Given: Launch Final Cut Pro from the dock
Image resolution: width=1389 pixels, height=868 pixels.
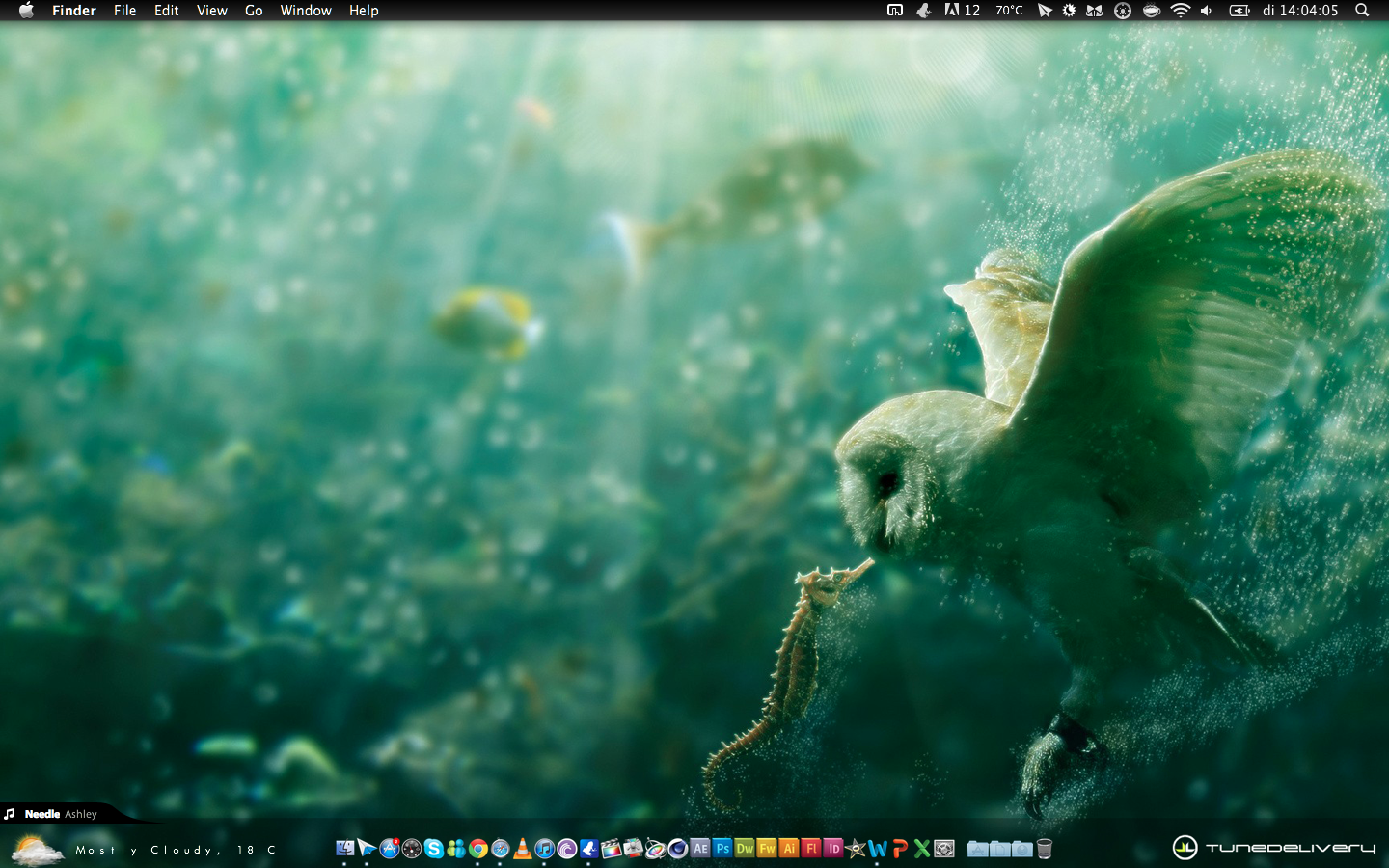Looking at the screenshot, I should (x=612, y=849).
